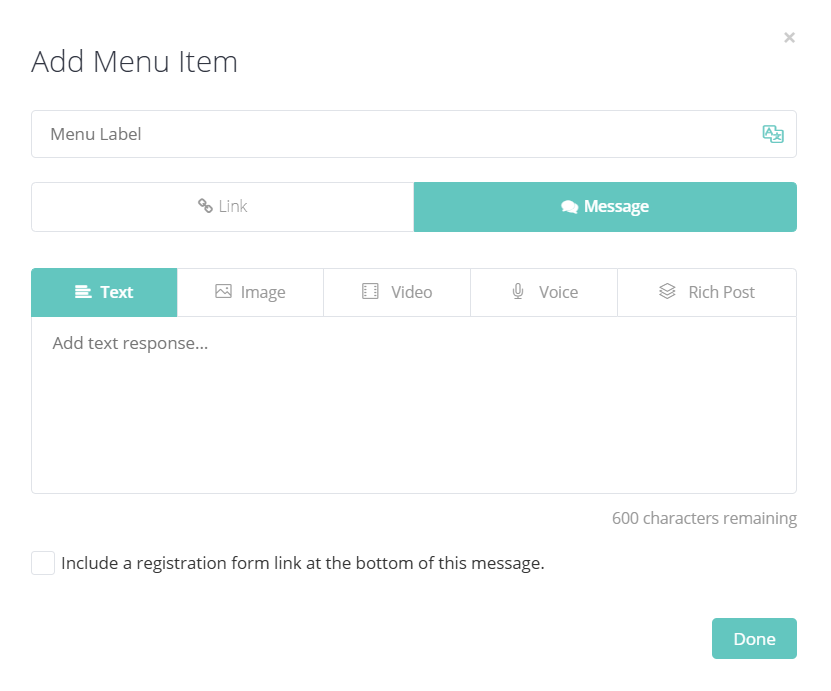Switch to the Video response tab
This screenshot has width=831, height=691.
tap(397, 292)
